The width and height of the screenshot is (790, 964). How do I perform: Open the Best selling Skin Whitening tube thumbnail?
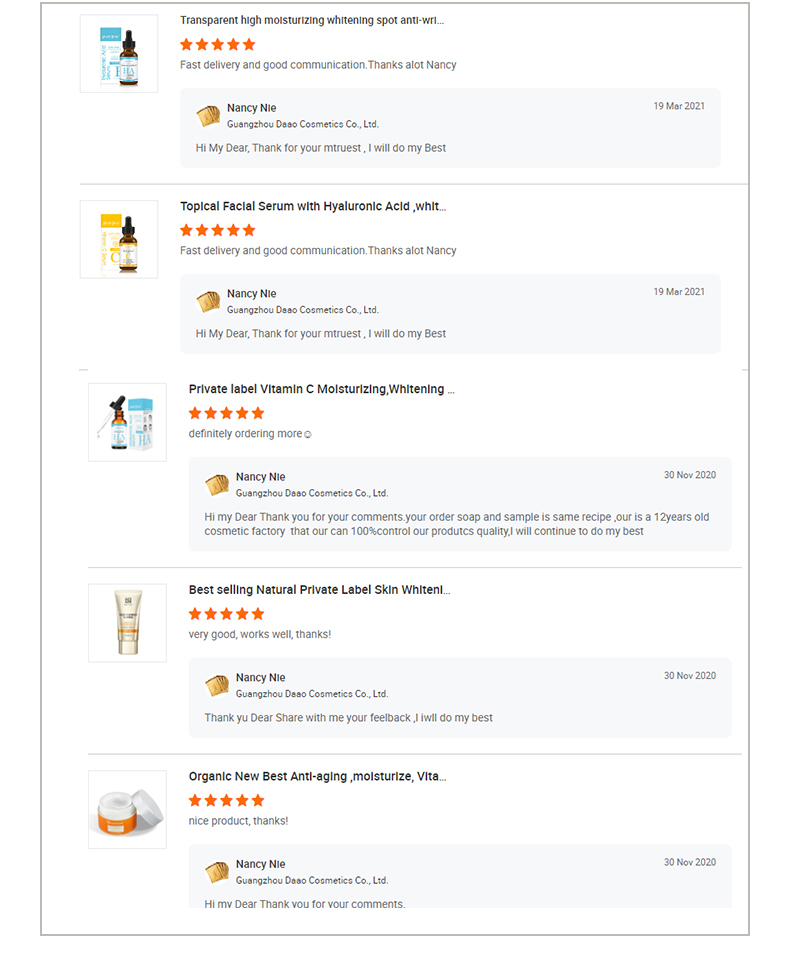coord(127,623)
